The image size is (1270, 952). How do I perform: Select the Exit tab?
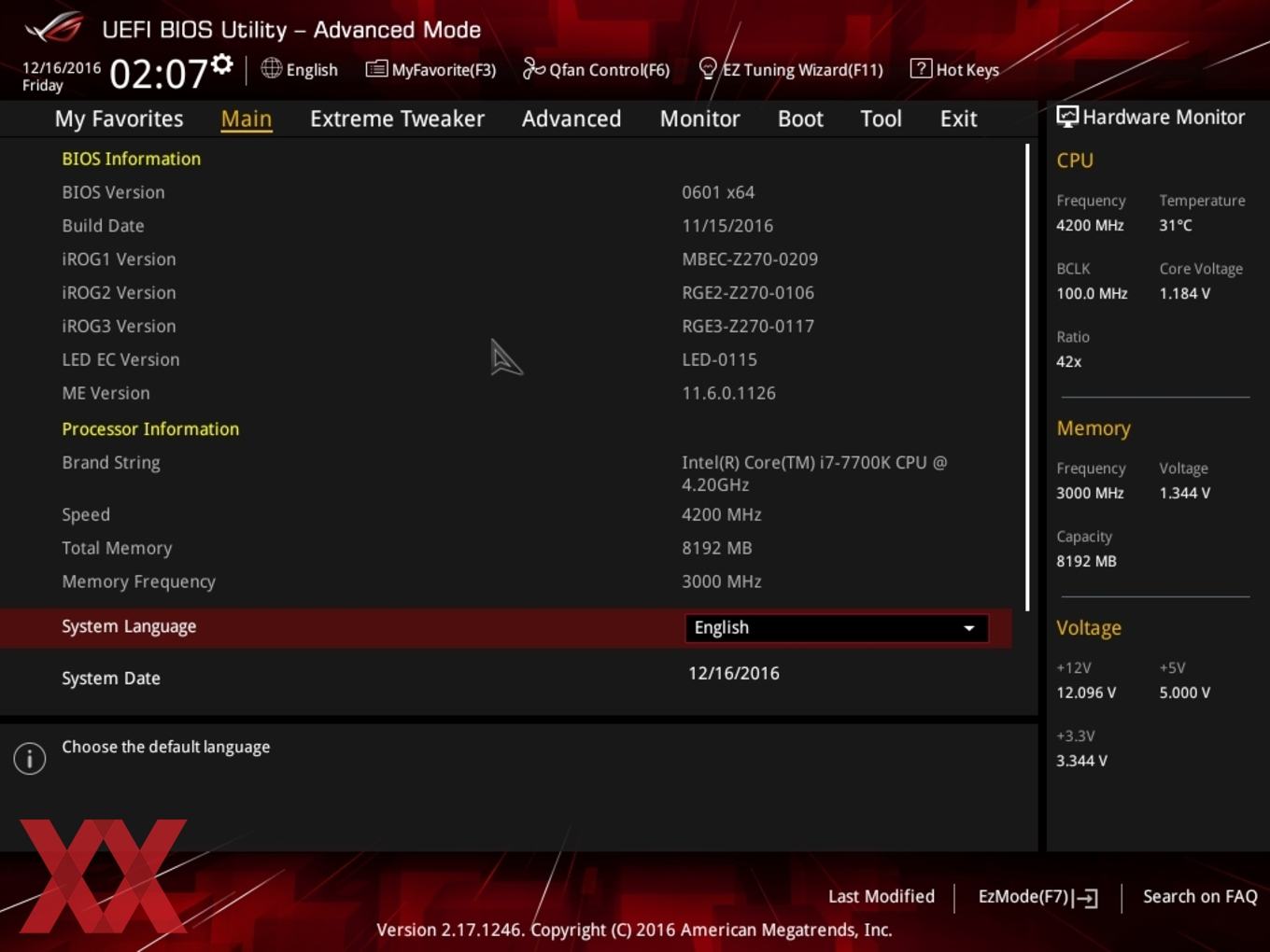958,119
